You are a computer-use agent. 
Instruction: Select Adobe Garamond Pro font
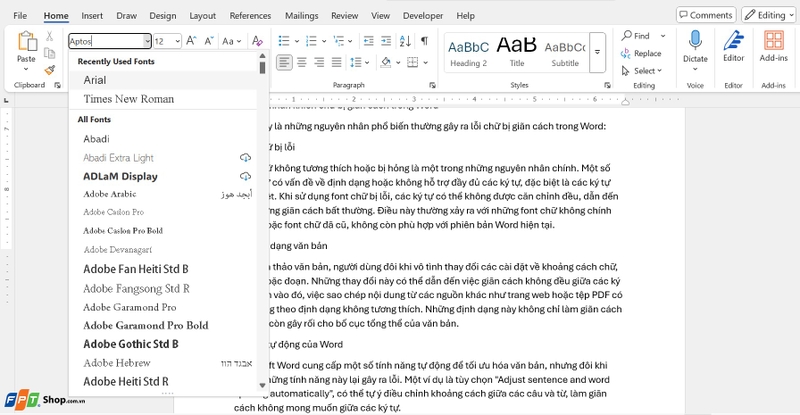(163, 307)
